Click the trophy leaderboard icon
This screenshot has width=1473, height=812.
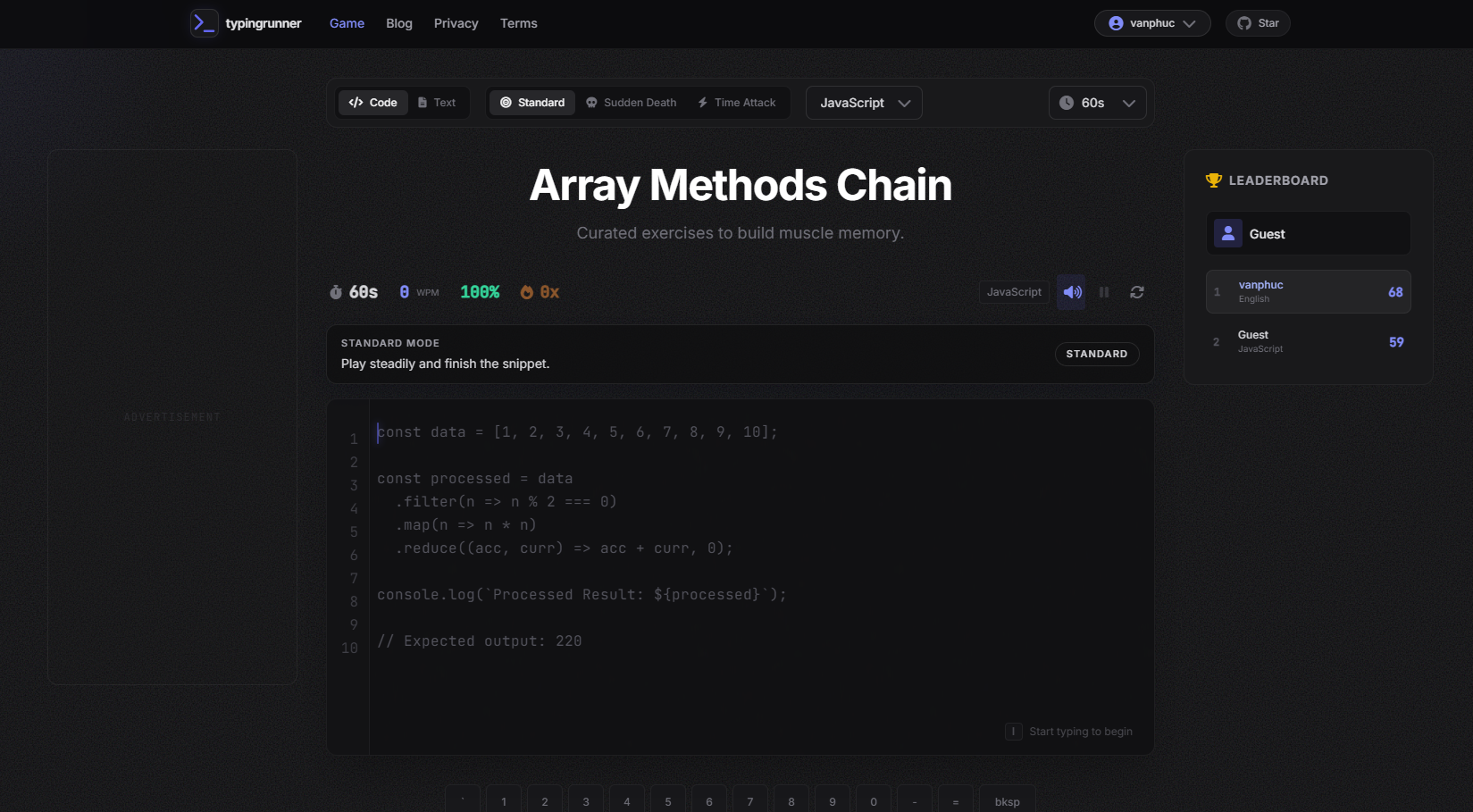(1213, 180)
